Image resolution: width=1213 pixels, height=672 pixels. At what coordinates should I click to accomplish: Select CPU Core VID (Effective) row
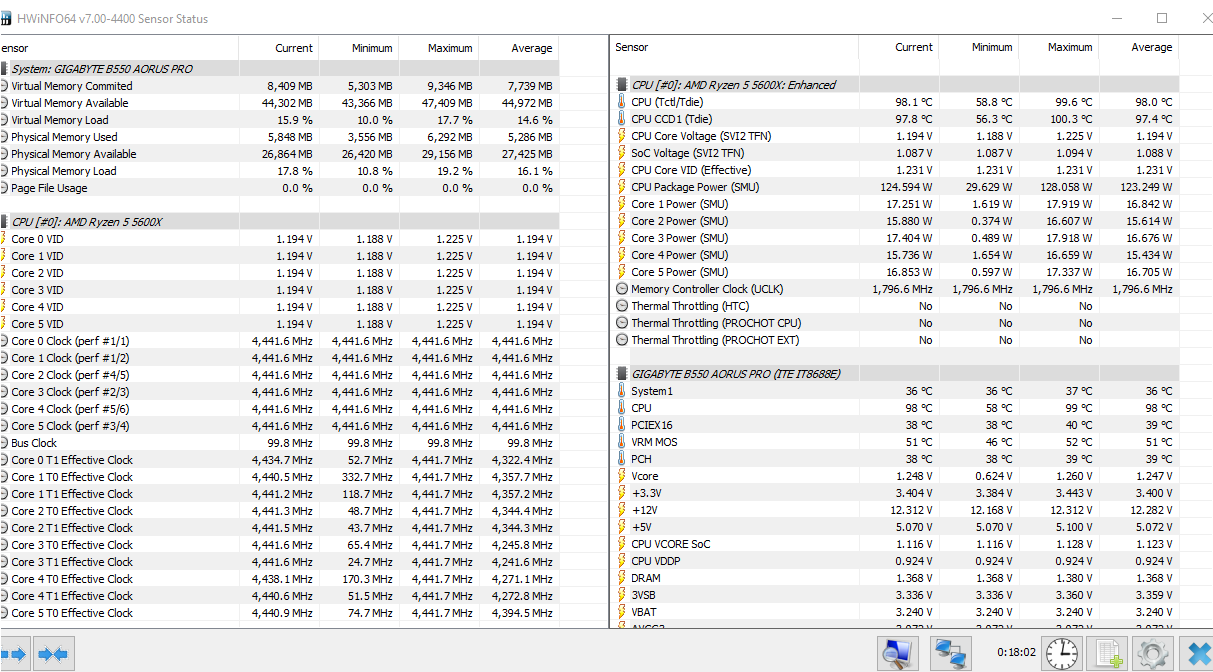click(x=895, y=170)
